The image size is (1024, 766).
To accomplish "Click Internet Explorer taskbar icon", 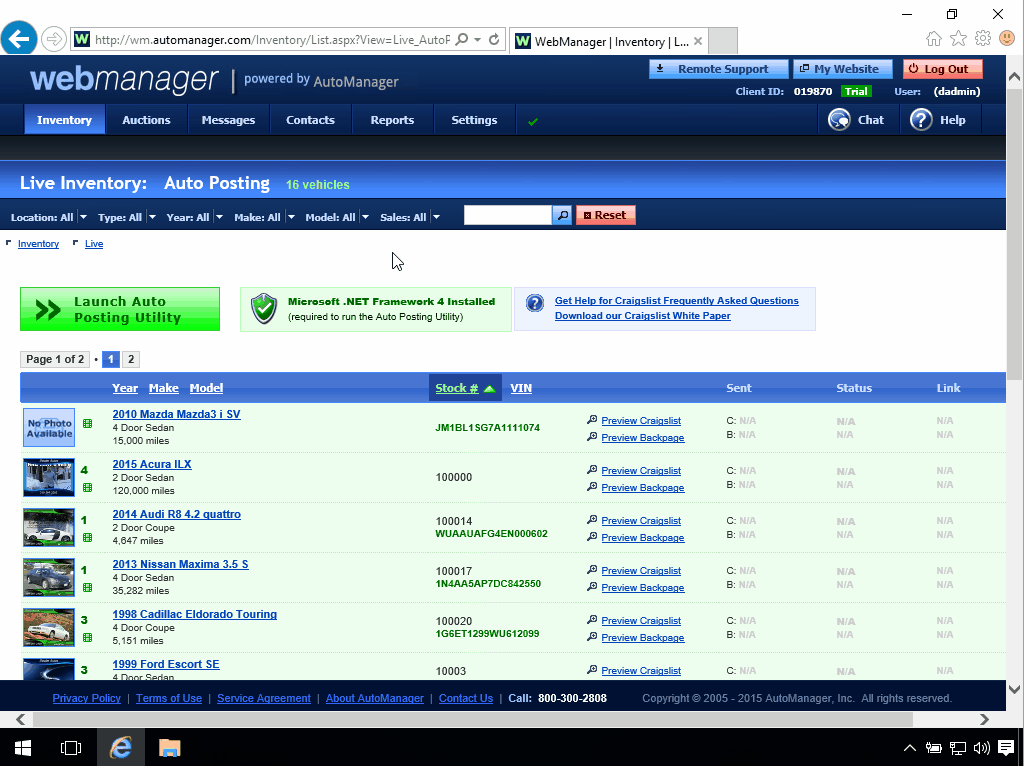I will tap(121, 748).
